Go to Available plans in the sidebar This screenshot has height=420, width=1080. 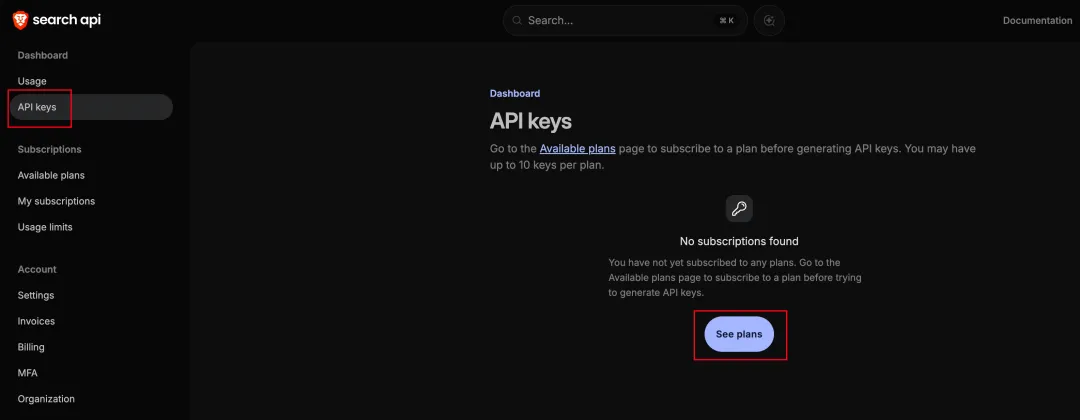click(x=51, y=175)
